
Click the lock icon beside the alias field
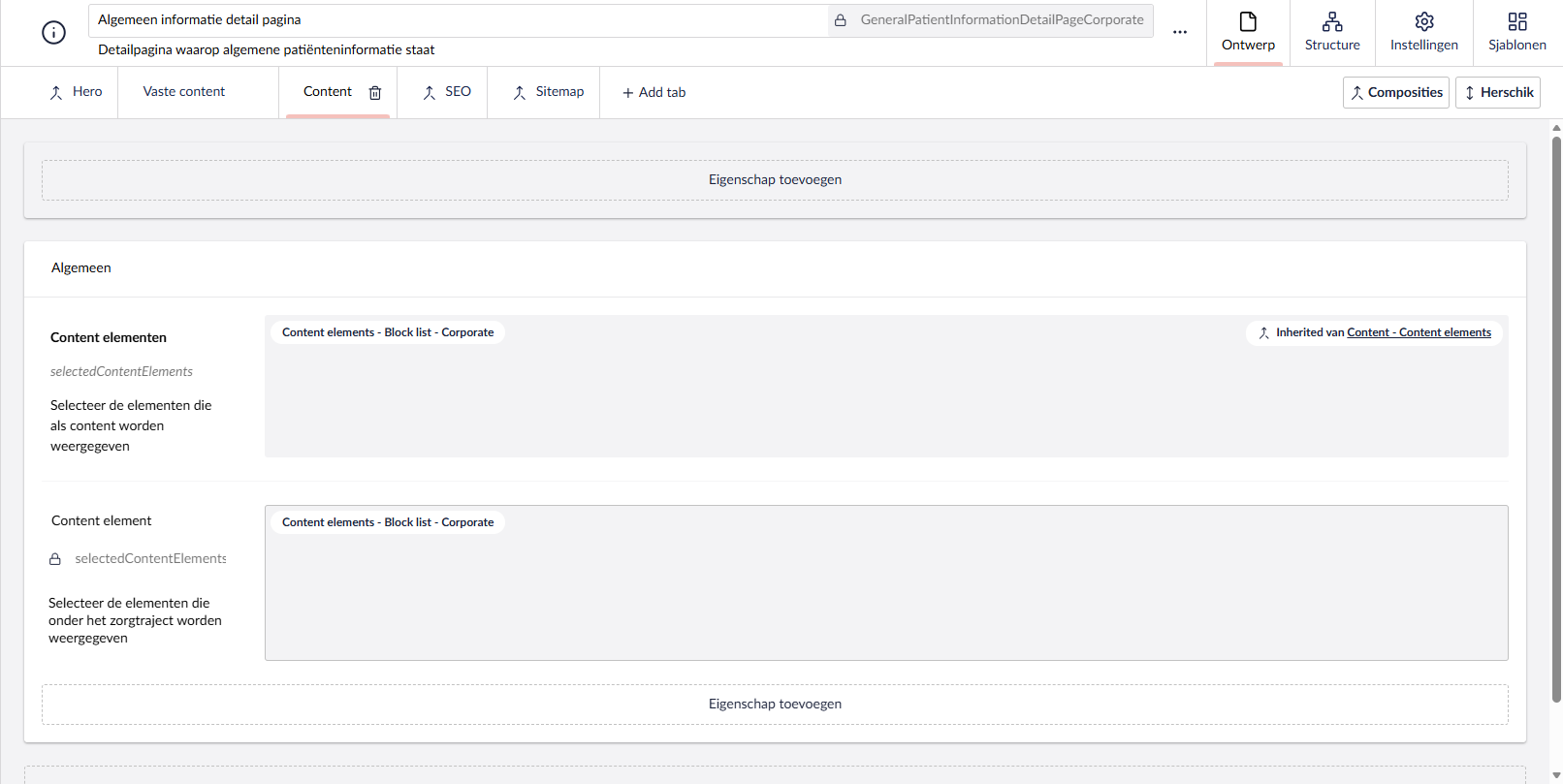point(841,20)
